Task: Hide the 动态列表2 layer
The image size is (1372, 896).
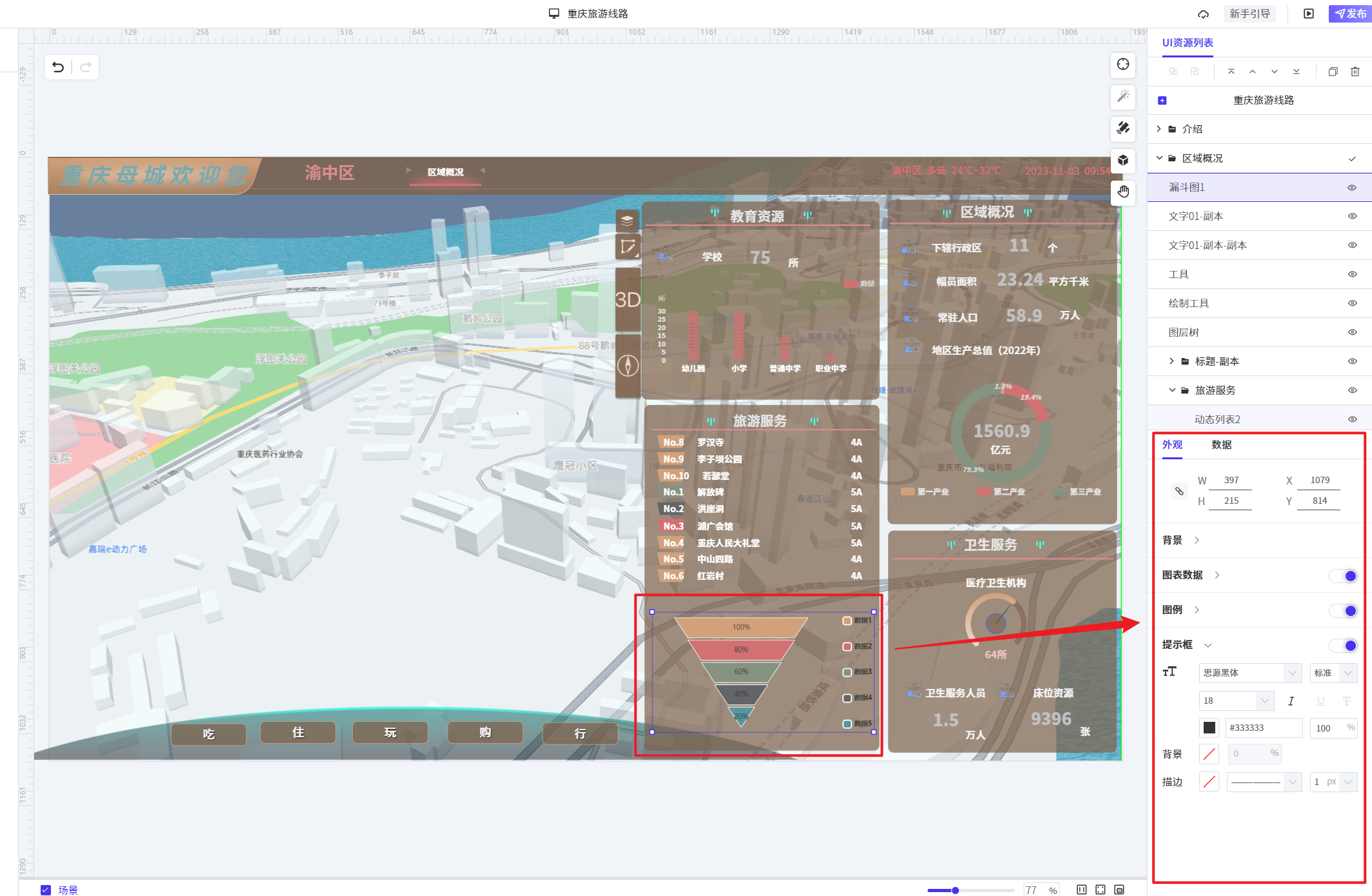Action: (1352, 420)
